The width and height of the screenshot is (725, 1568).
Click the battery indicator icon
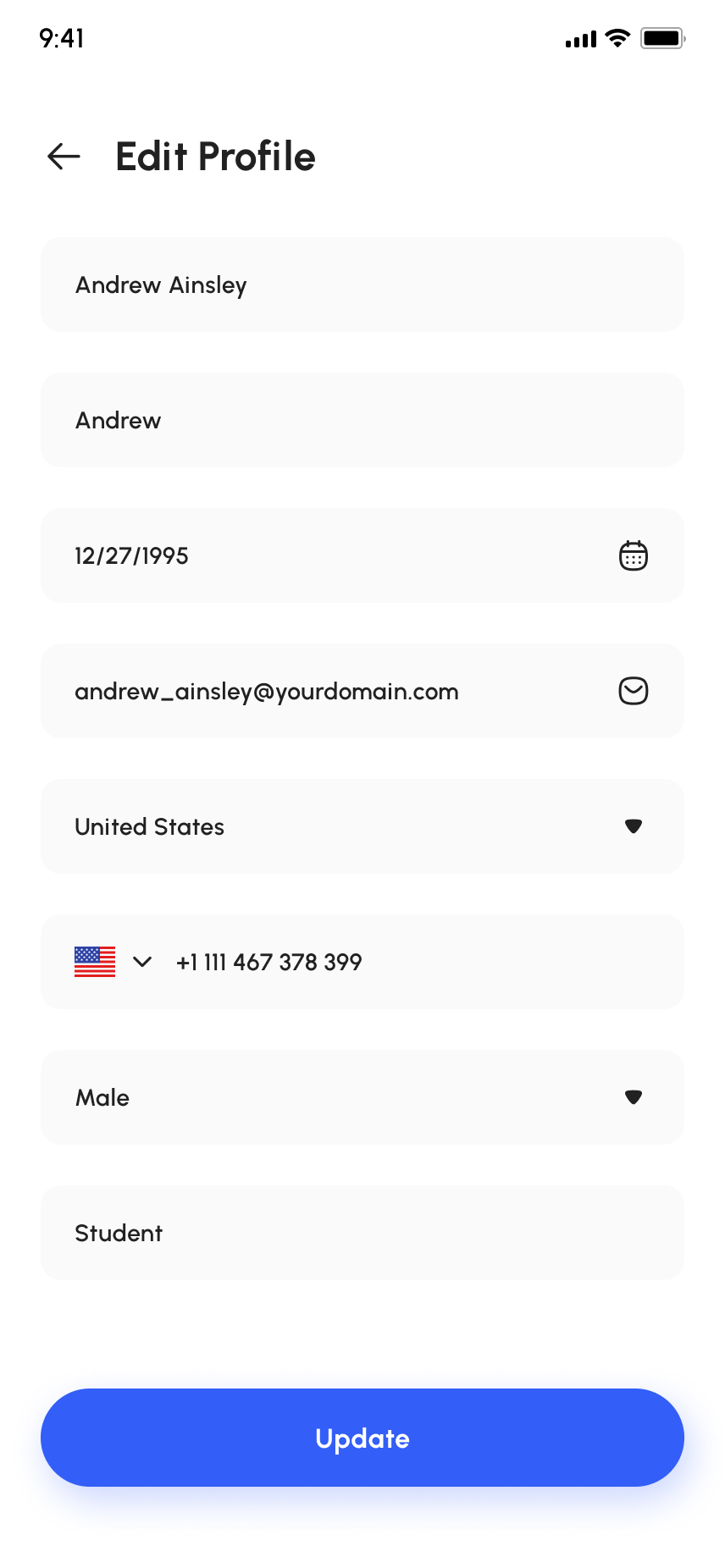(662, 38)
